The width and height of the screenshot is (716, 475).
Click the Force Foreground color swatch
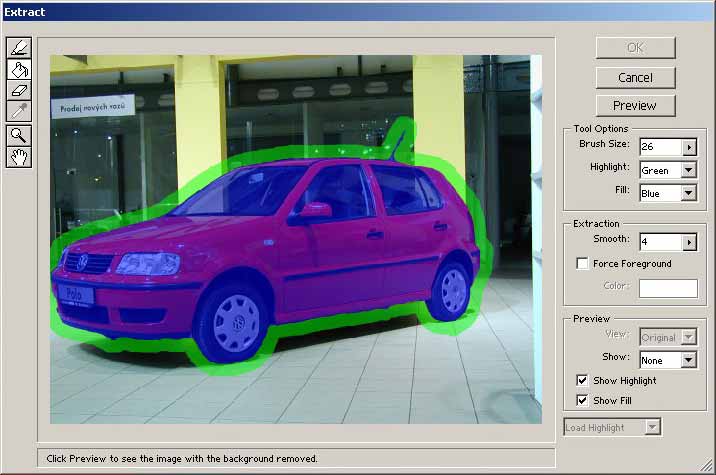click(x=668, y=288)
